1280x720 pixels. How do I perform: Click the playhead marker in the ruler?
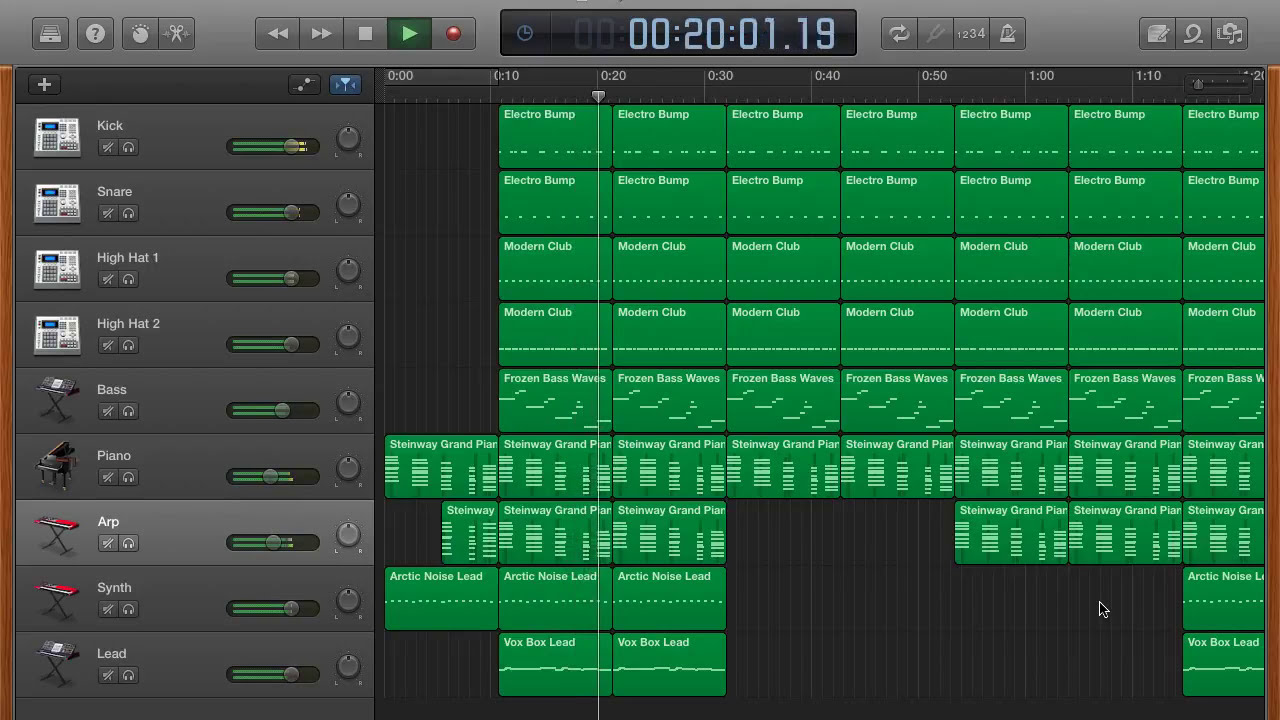pyautogui.click(x=598, y=96)
